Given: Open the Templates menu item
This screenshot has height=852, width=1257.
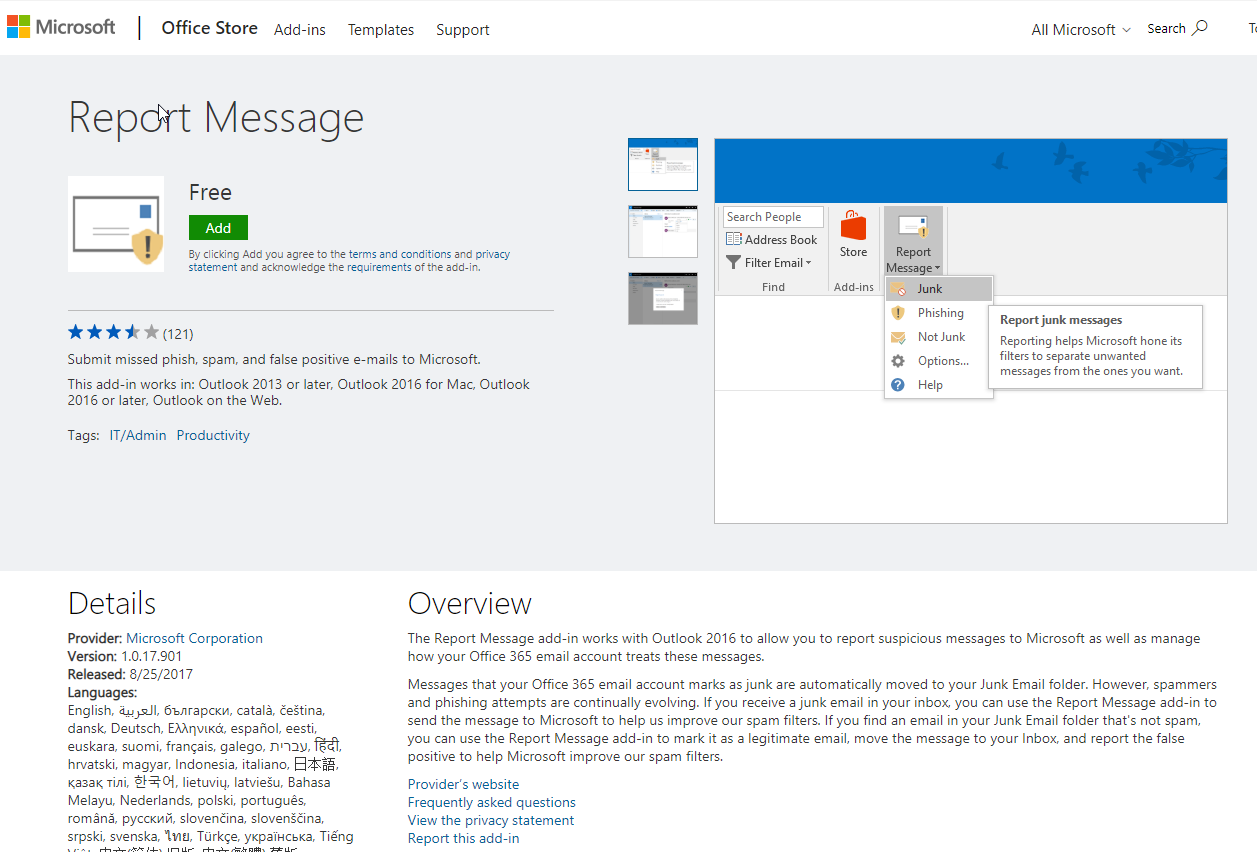Looking at the screenshot, I should [x=381, y=30].
